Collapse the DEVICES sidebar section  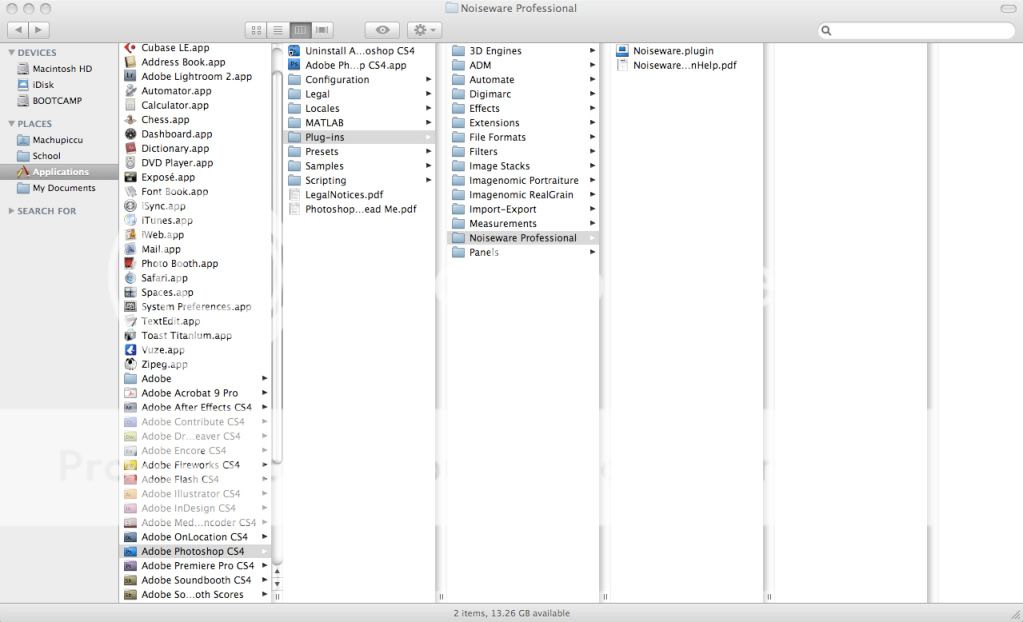tap(11, 52)
